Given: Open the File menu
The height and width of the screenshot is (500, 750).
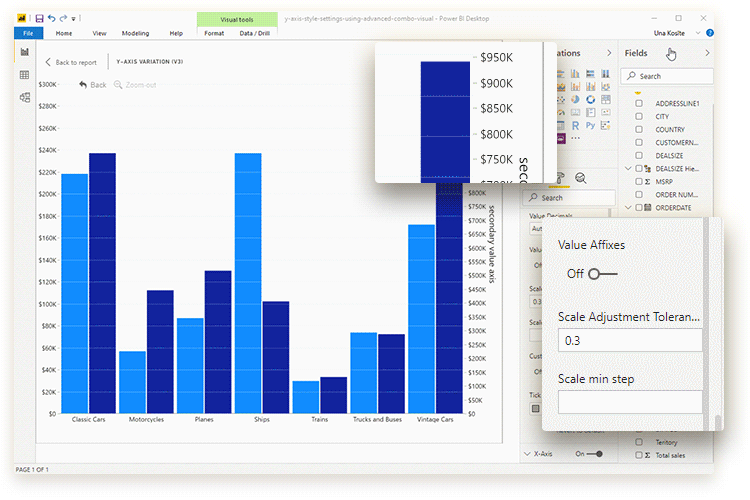Looking at the screenshot, I should pos(28,33).
